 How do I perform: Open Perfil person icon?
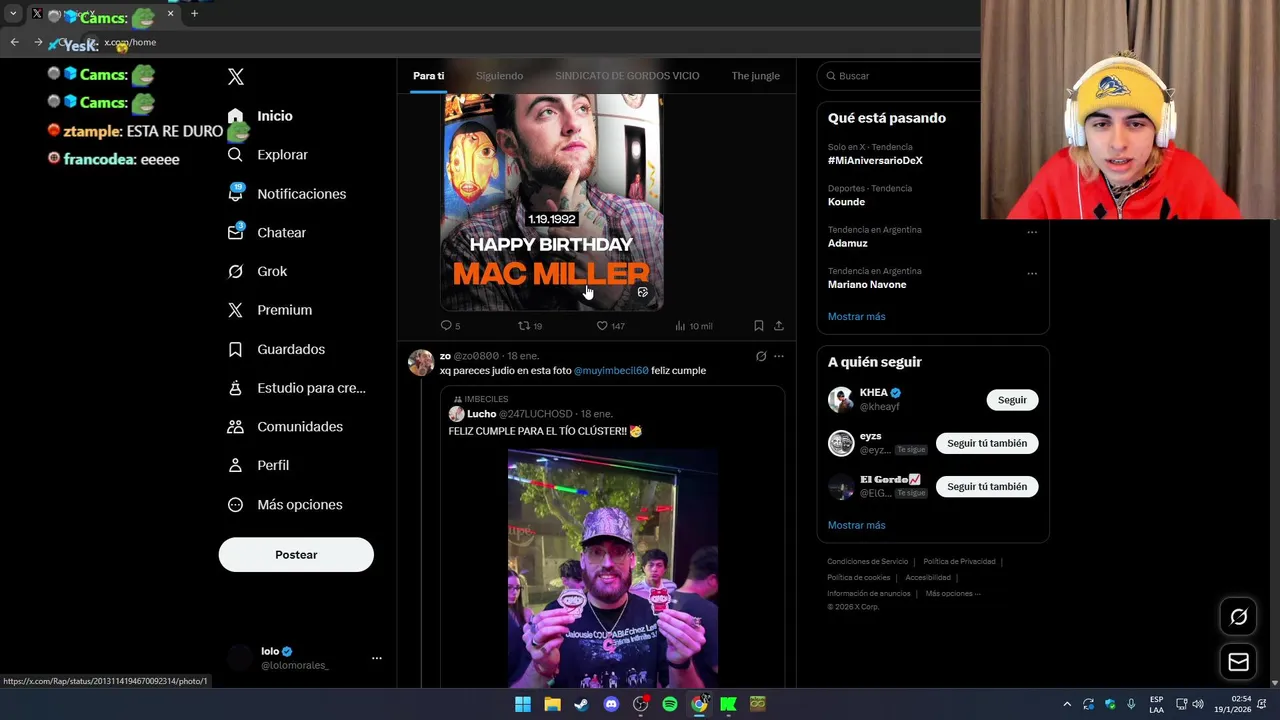[235, 466]
